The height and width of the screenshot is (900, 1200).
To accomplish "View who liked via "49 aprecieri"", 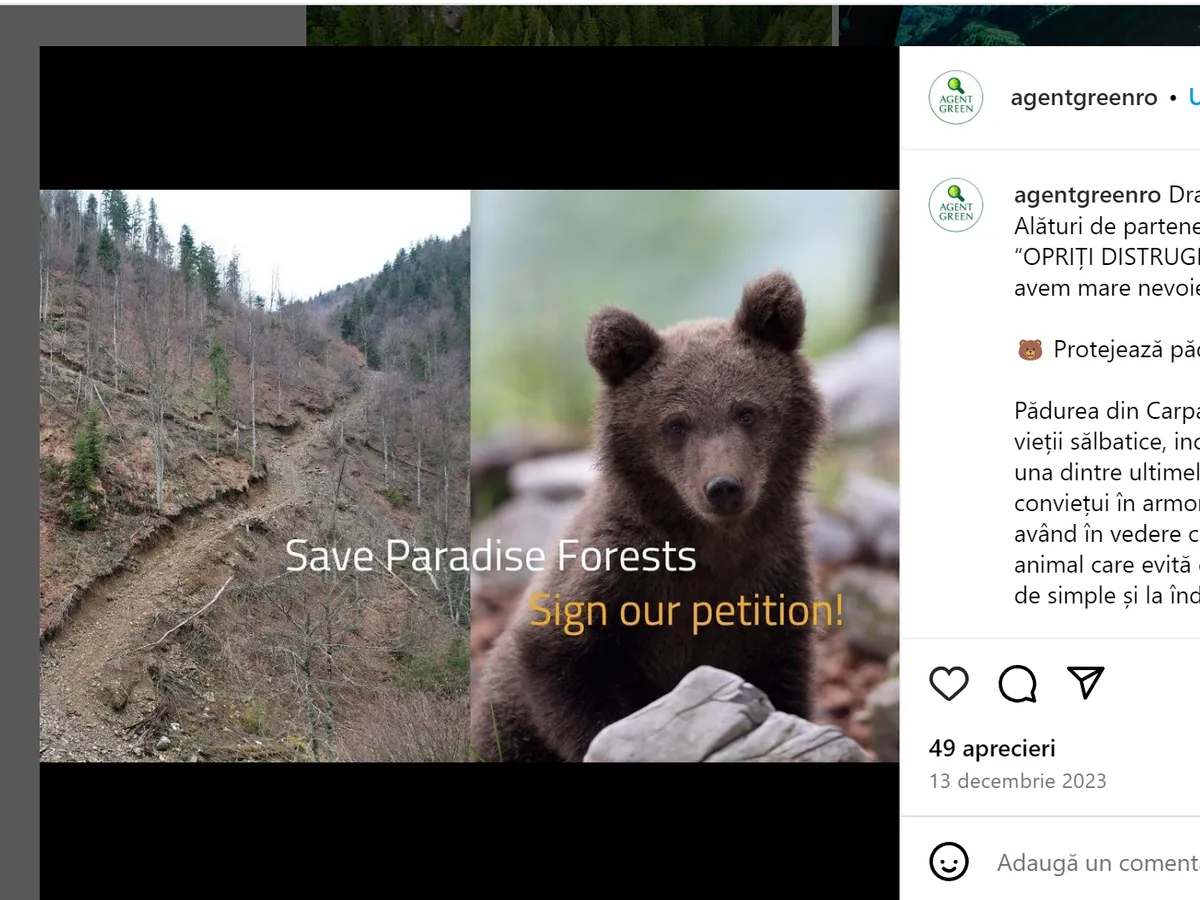I will pos(991,748).
